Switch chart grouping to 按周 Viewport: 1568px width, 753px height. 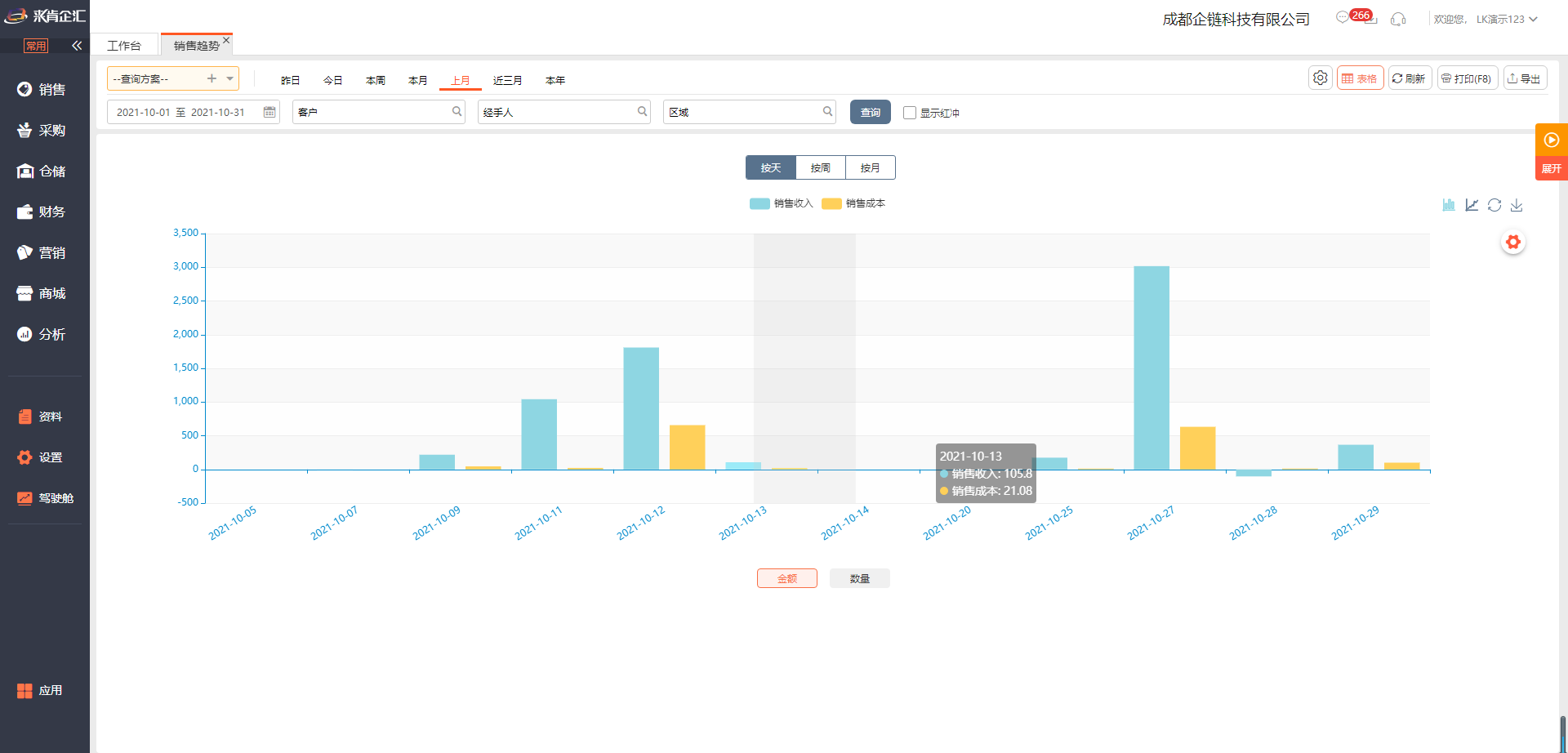pyautogui.click(x=820, y=167)
